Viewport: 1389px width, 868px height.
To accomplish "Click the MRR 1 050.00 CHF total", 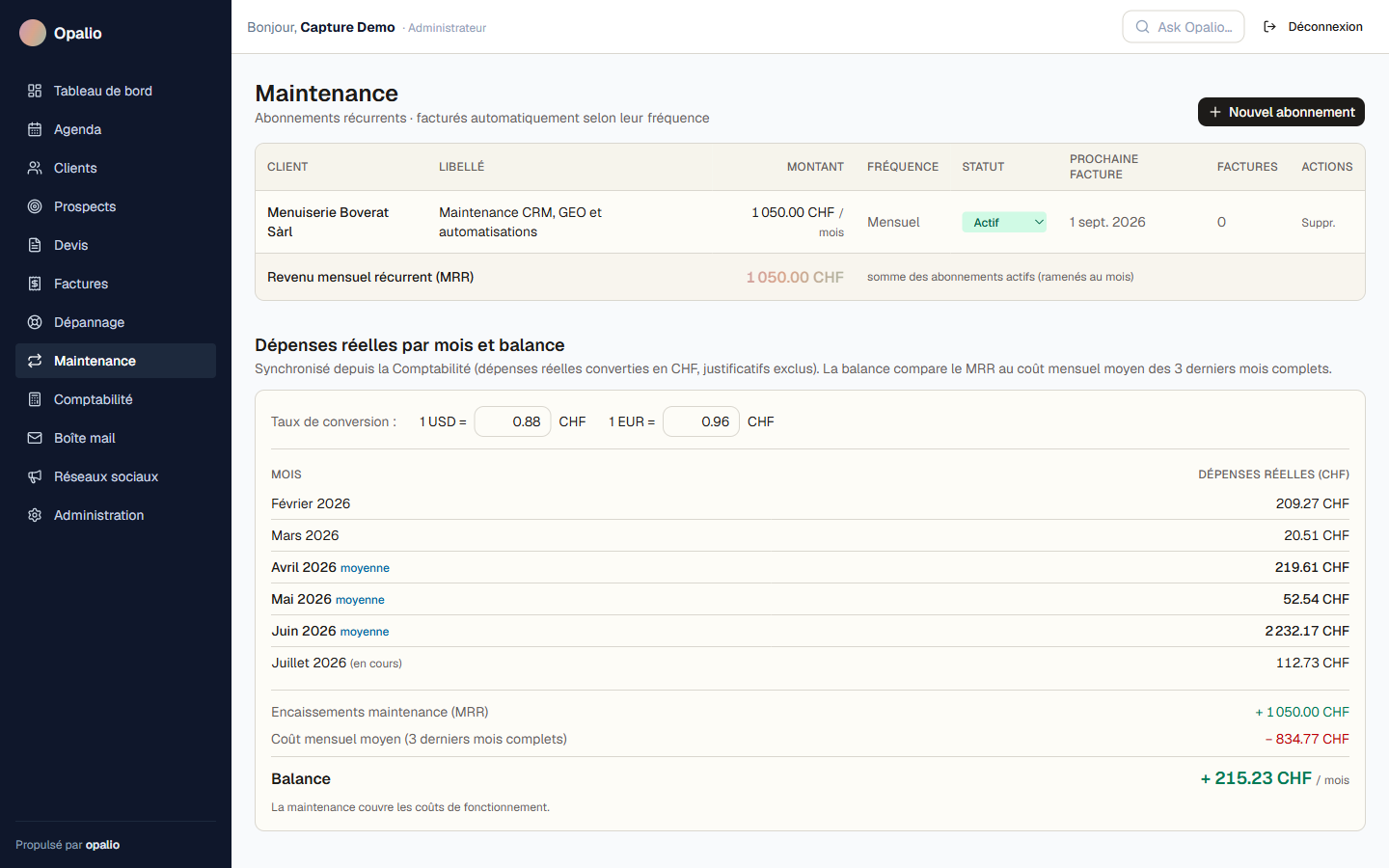I will (795, 277).
